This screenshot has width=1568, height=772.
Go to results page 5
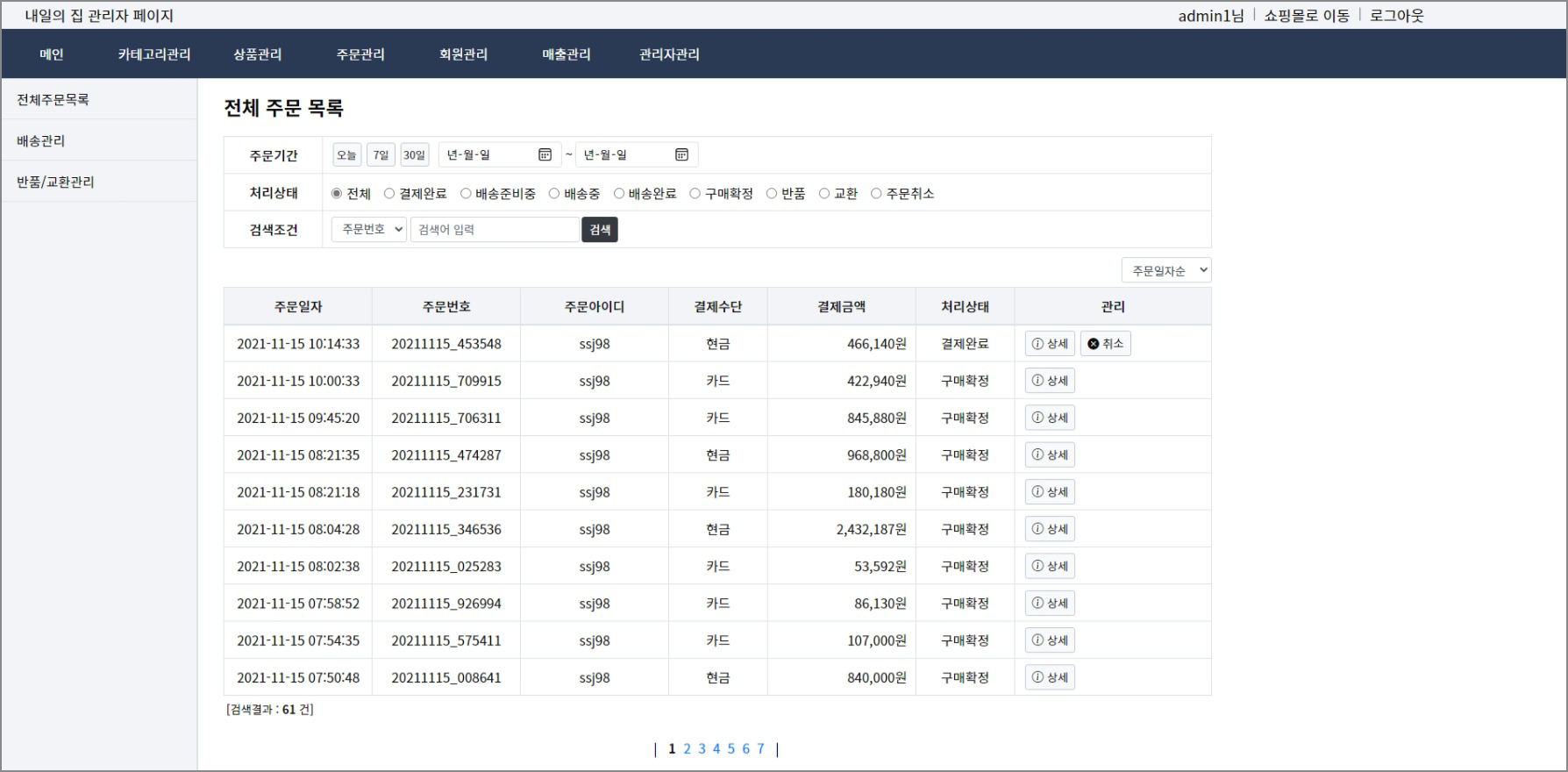coord(731,749)
